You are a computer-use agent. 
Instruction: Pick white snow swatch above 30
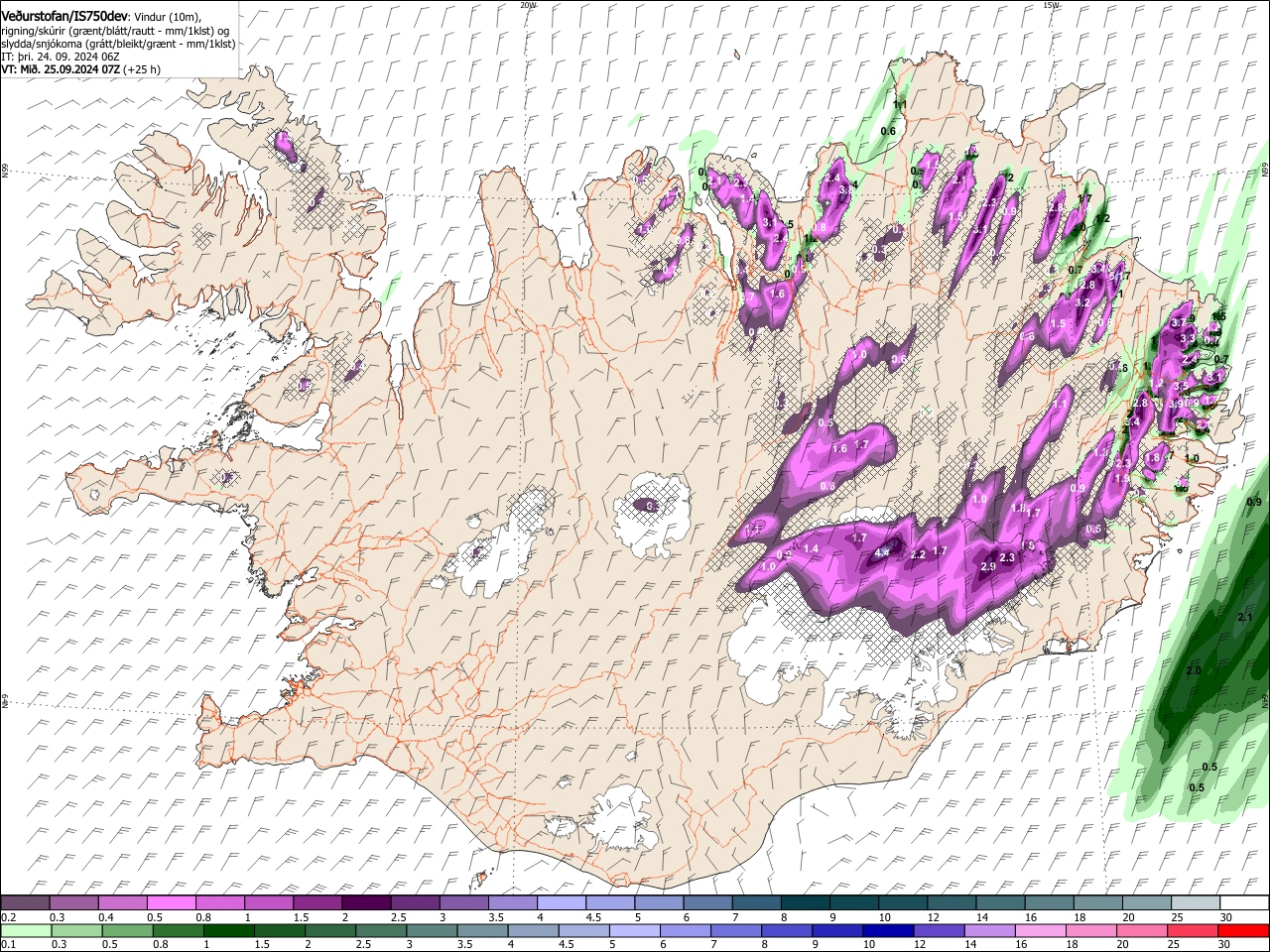pyautogui.click(x=1242, y=903)
